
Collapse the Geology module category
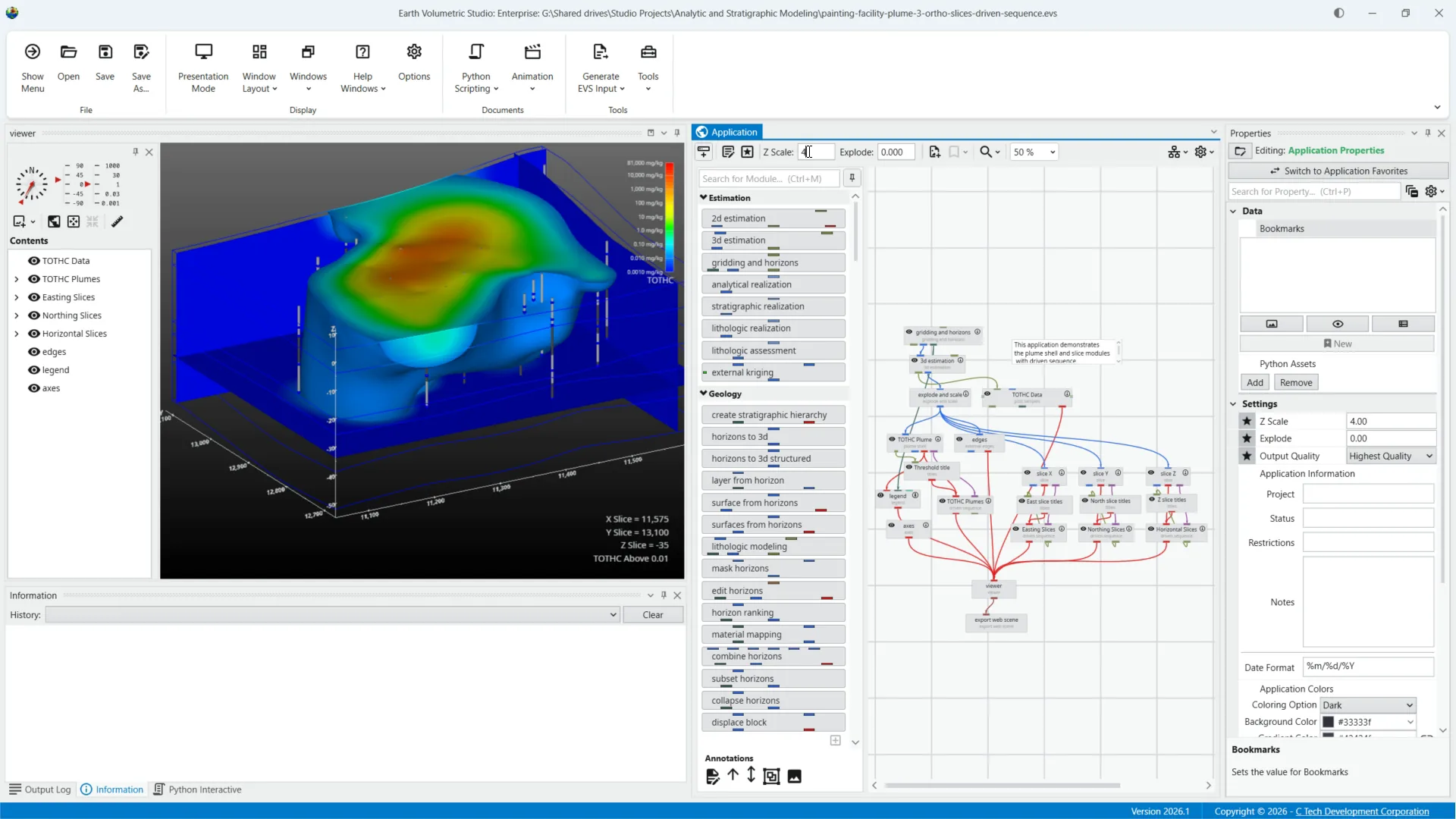tap(703, 394)
